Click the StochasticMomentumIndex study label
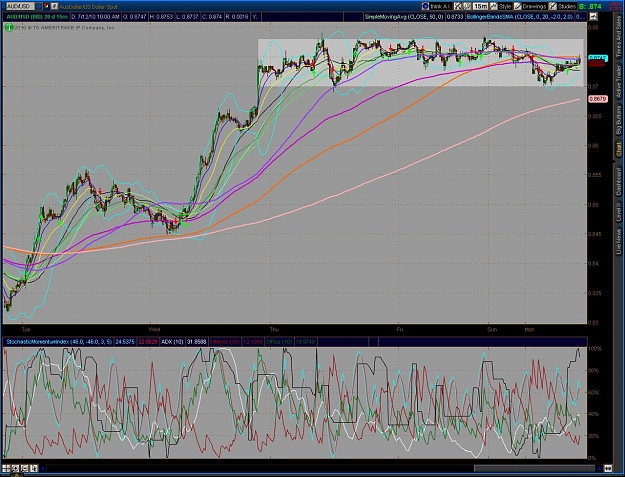Screen dimensions: 625x477 59,342
